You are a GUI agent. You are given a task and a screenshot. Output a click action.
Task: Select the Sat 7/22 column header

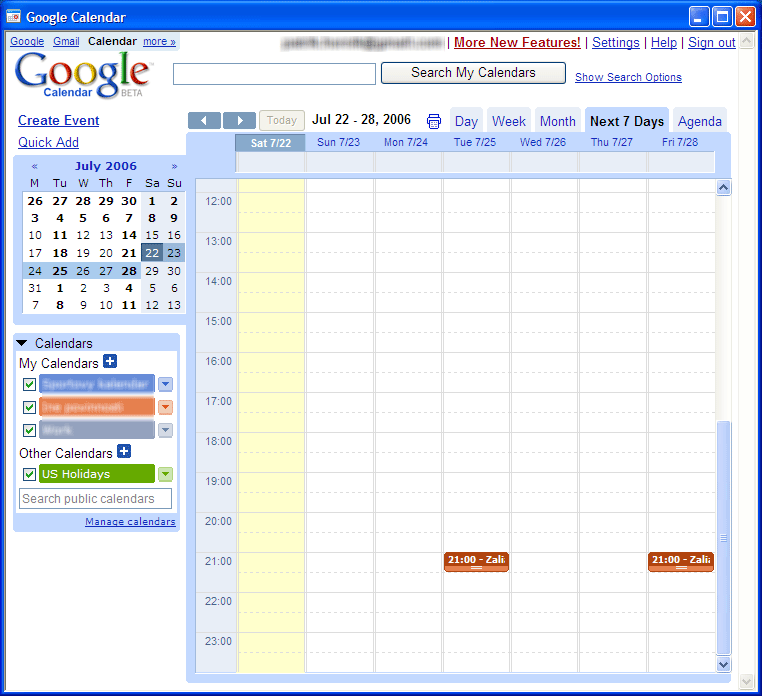(x=271, y=143)
